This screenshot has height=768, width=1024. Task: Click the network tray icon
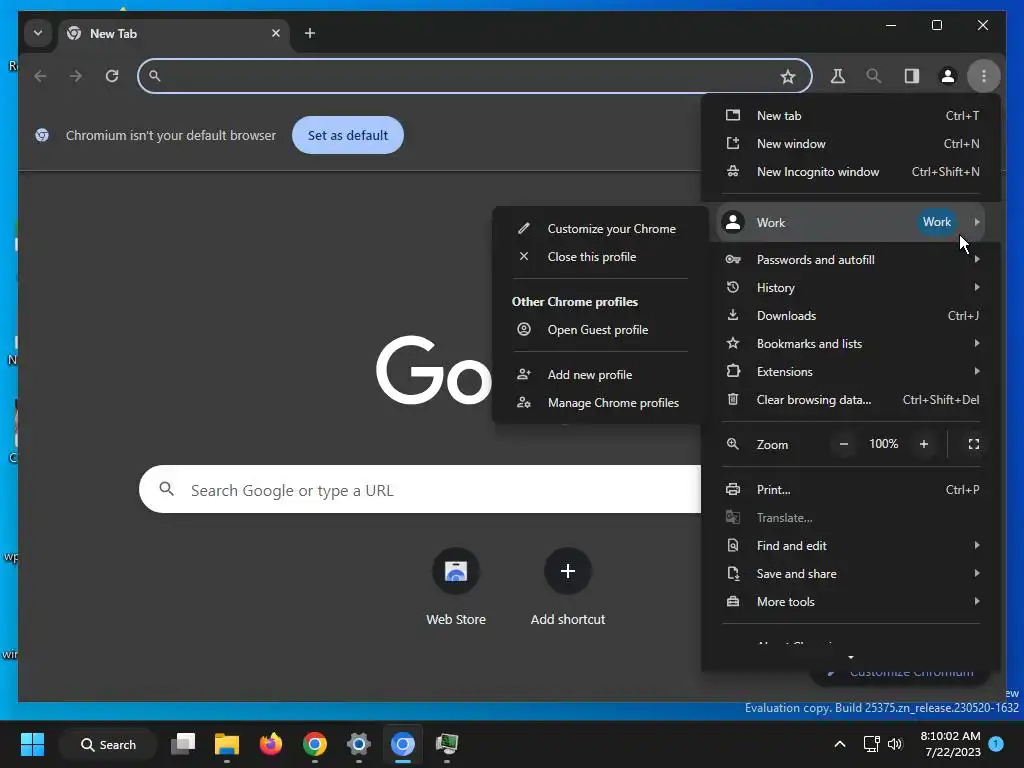(871, 744)
